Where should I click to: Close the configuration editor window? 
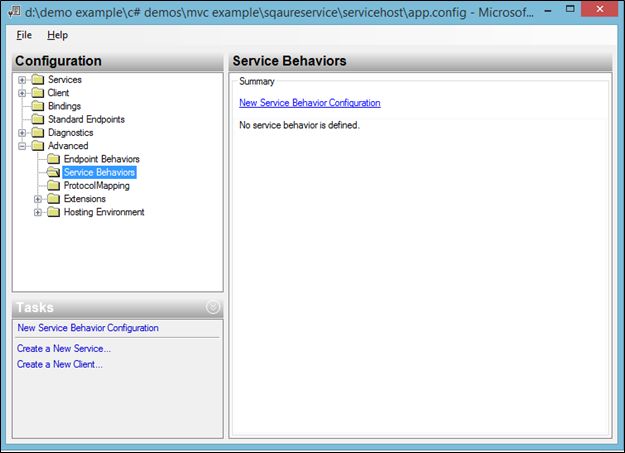pyautogui.click(x=599, y=9)
